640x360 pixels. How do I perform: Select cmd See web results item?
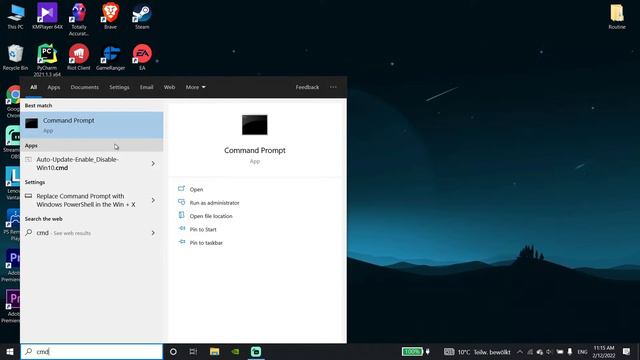coord(84,233)
